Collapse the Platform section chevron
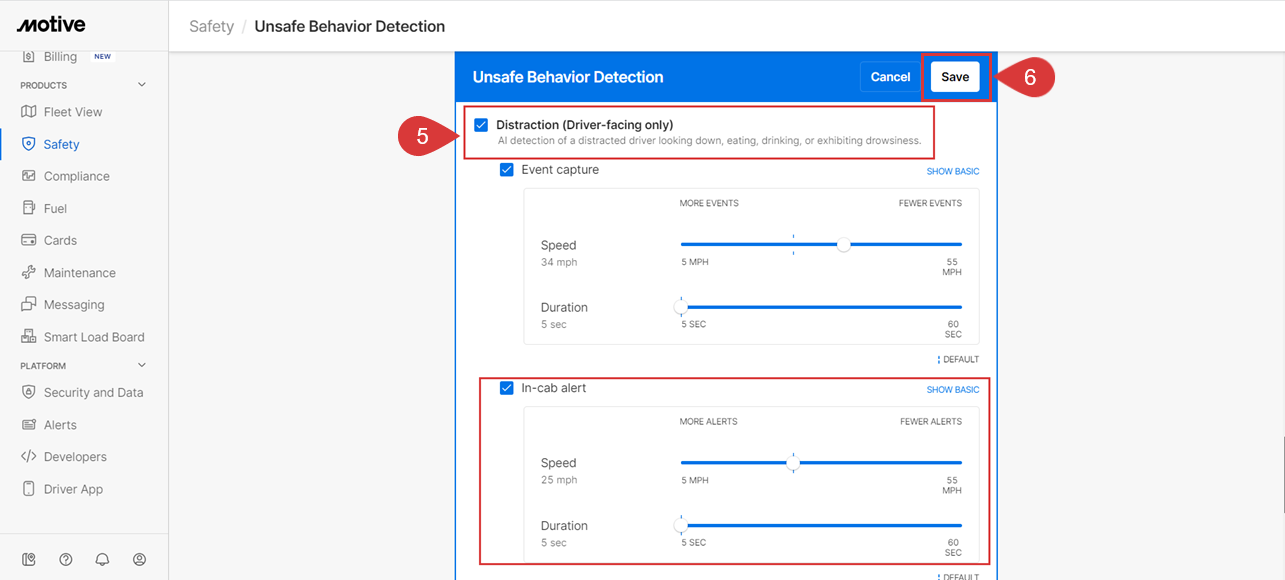The image size is (1285, 580). click(x=141, y=366)
